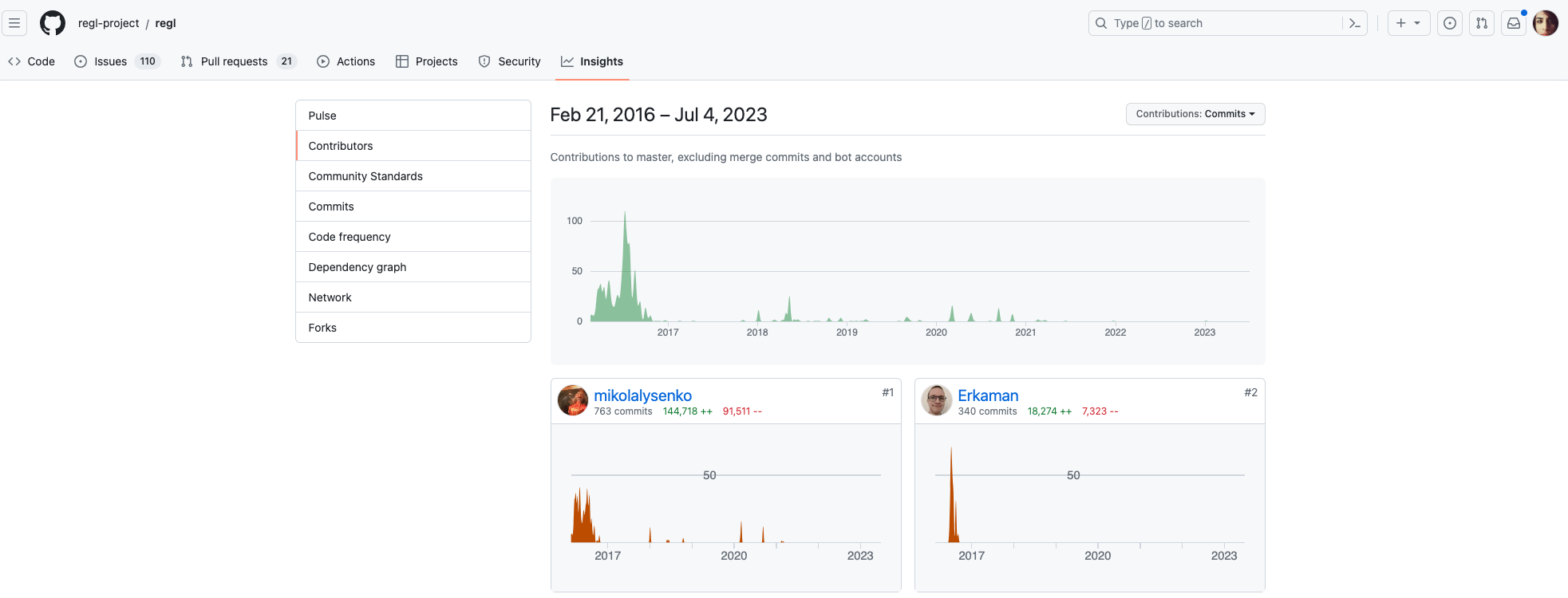Click the user profile avatar
Image resolution: width=1568 pixels, height=598 pixels.
[x=1546, y=23]
